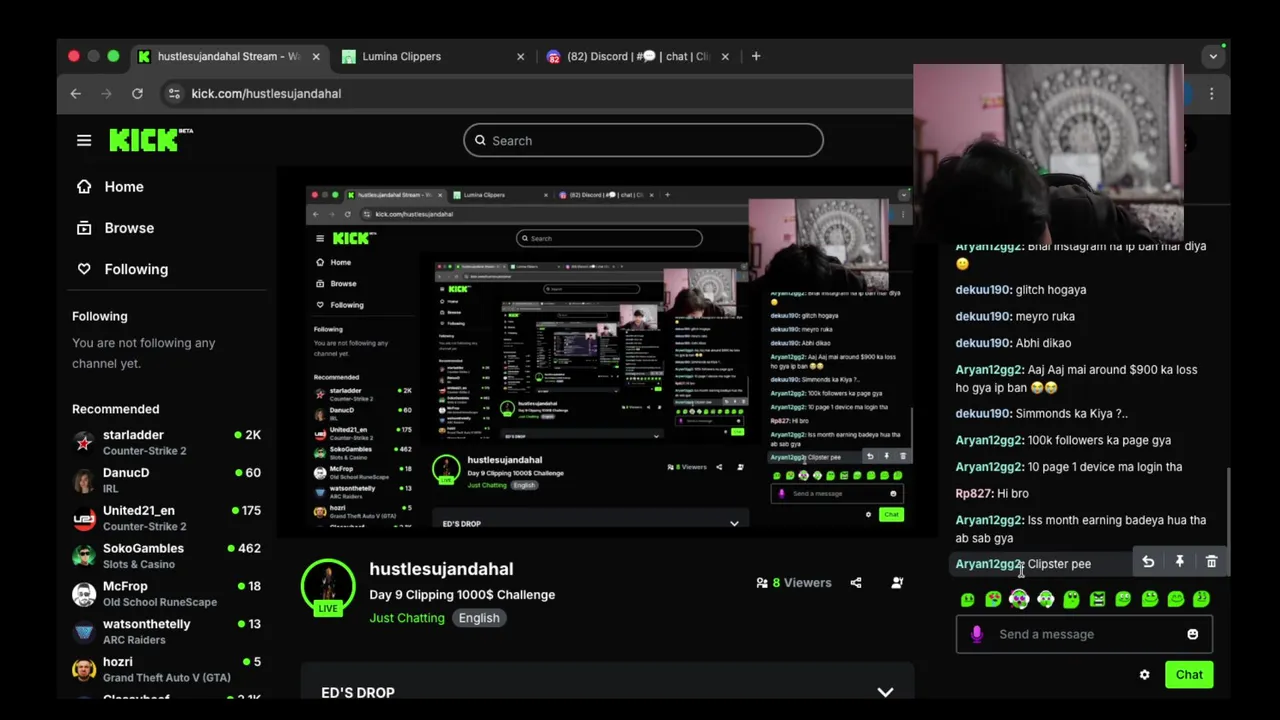Open McFrop recommended channel
This screenshot has width=1280, height=720.
[167, 594]
